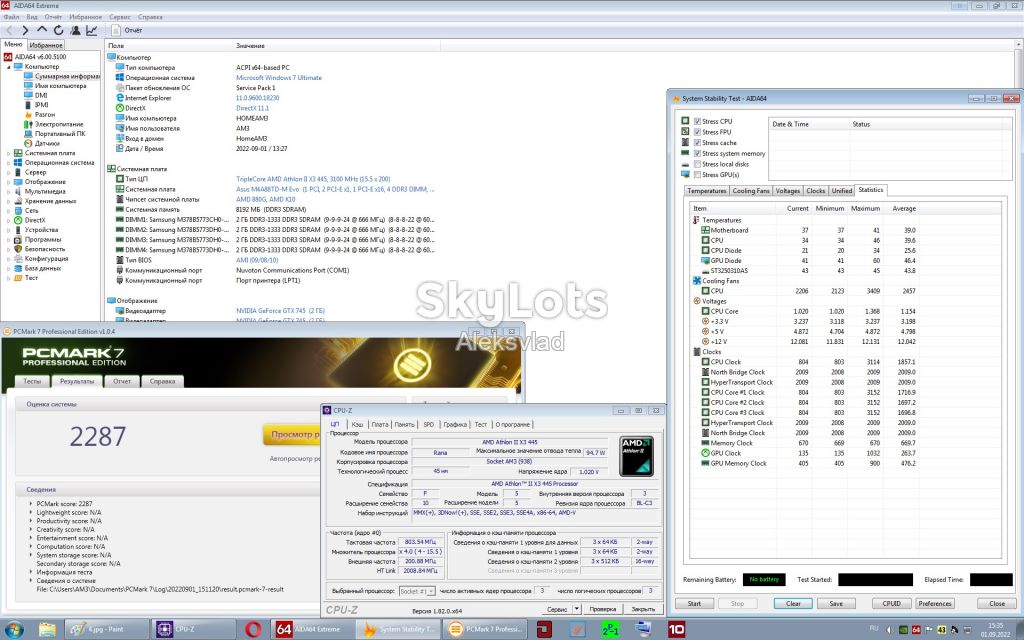Screen dimensions: 1024x640
Task: Toggle the Stress CPU checkbox
Action: coord(697,121)
